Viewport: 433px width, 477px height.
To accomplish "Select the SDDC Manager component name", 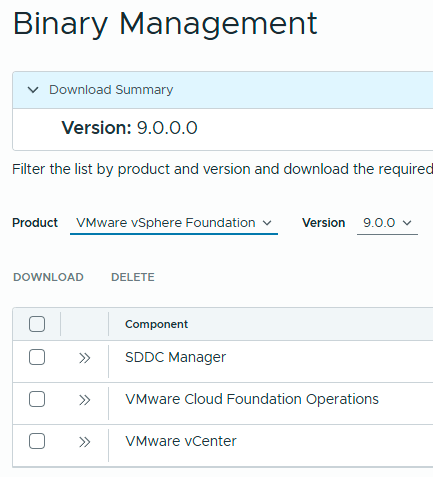I will point(175,357).
